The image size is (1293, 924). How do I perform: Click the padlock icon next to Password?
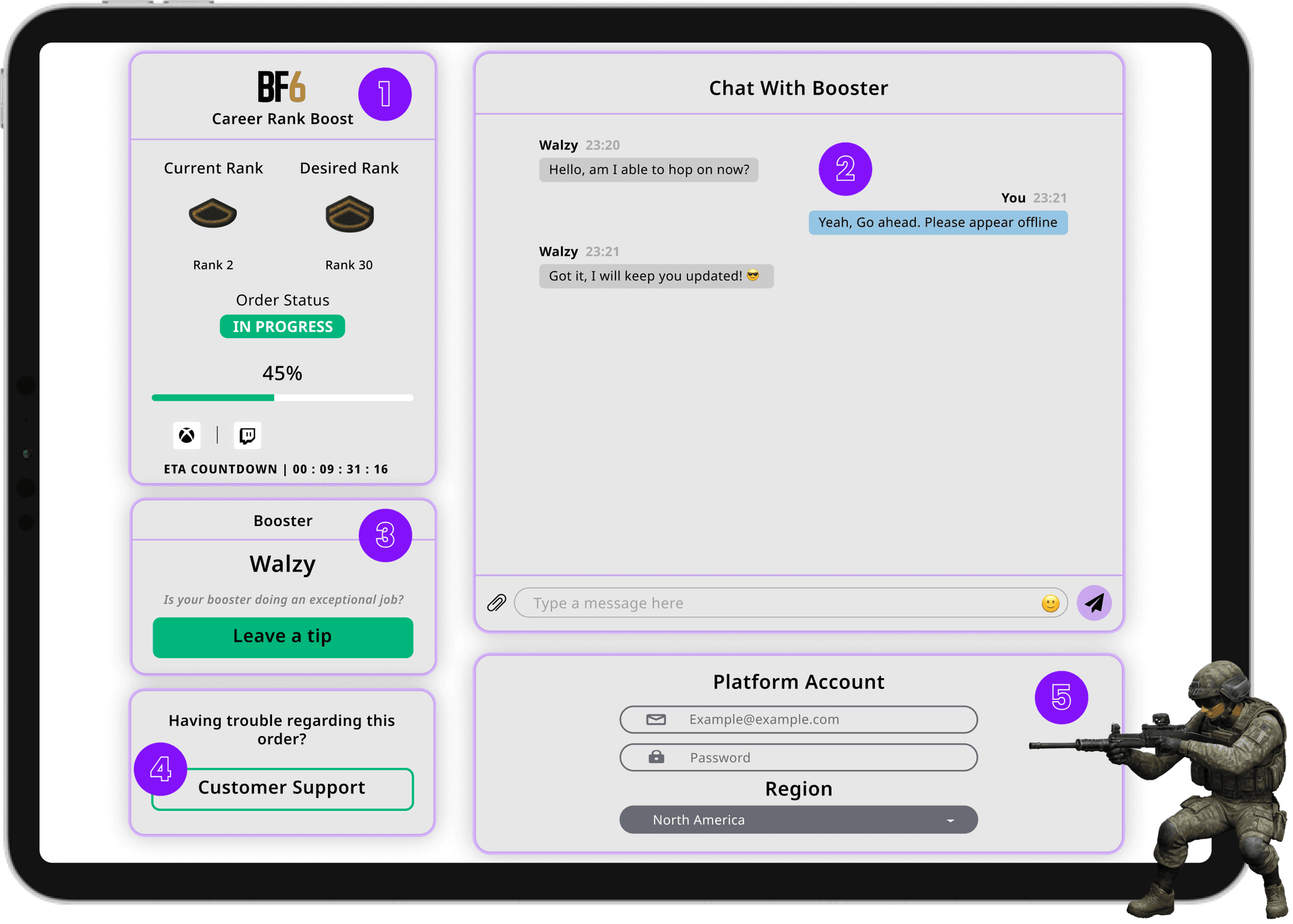(x=654, y=757)
